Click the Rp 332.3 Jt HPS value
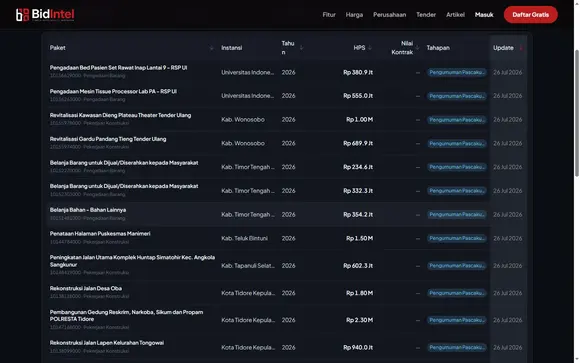This screenshot has width=580, height=363. pyautogui.click(x=358, y=191)
